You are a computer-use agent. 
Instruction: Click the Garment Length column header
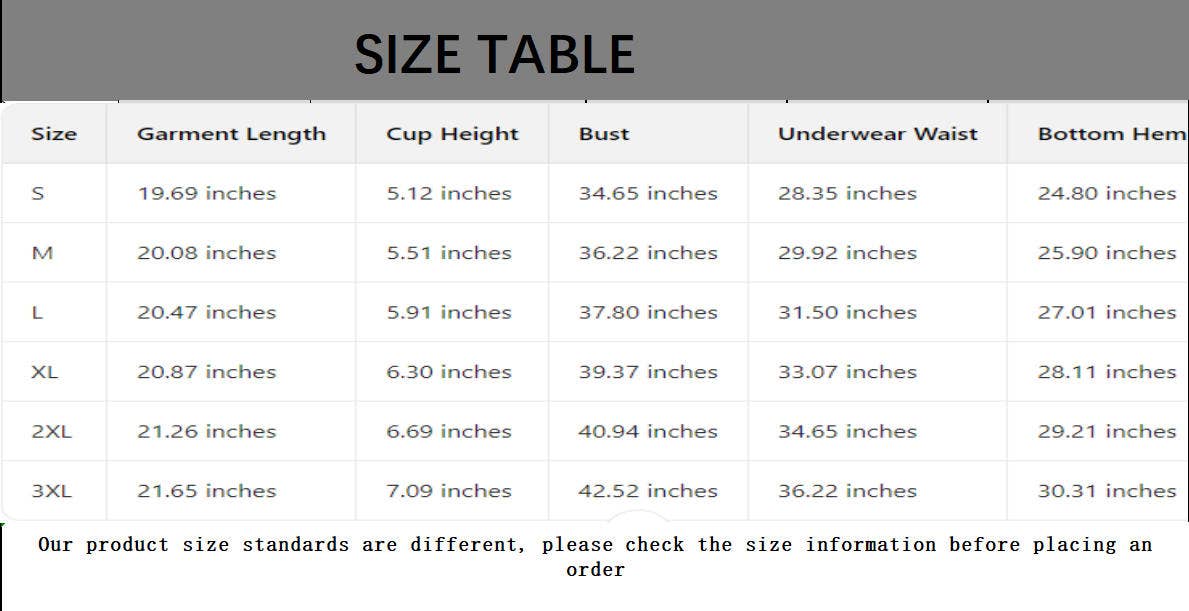click(x=231, y=134)
